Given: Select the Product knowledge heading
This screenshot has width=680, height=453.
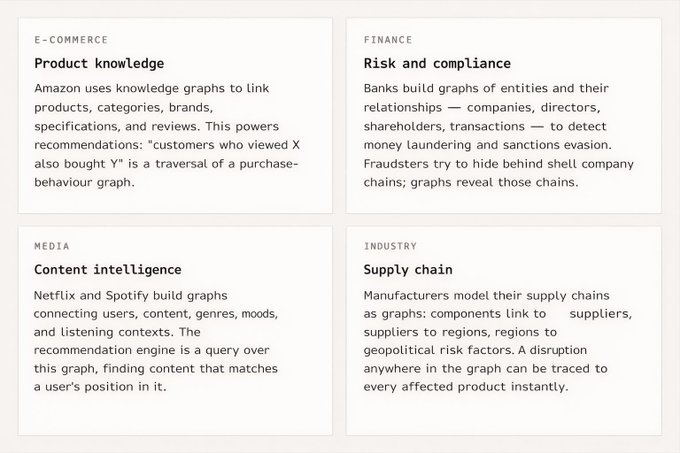Looking at the screenshot, I should [x=99, y=63].
